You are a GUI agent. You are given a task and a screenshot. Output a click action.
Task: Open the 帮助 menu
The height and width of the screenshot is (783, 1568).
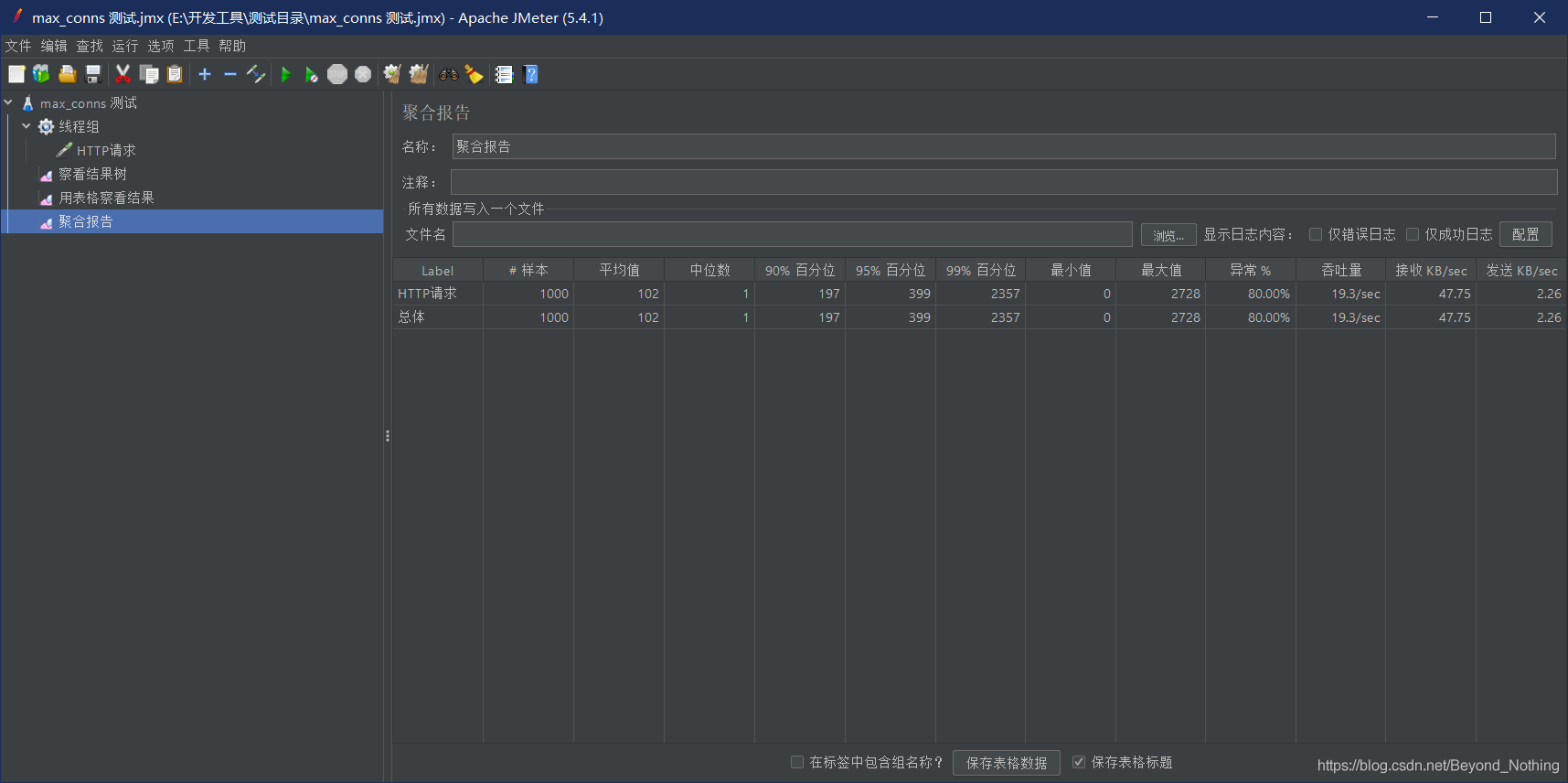pos(232,46)
